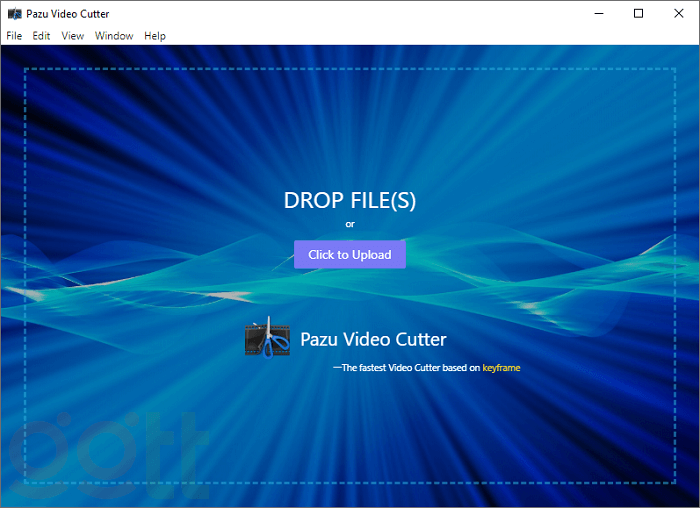The height and width of the screenshot is (508, 700).
Task: Click the empty title bar area
Action: (350, 14)
